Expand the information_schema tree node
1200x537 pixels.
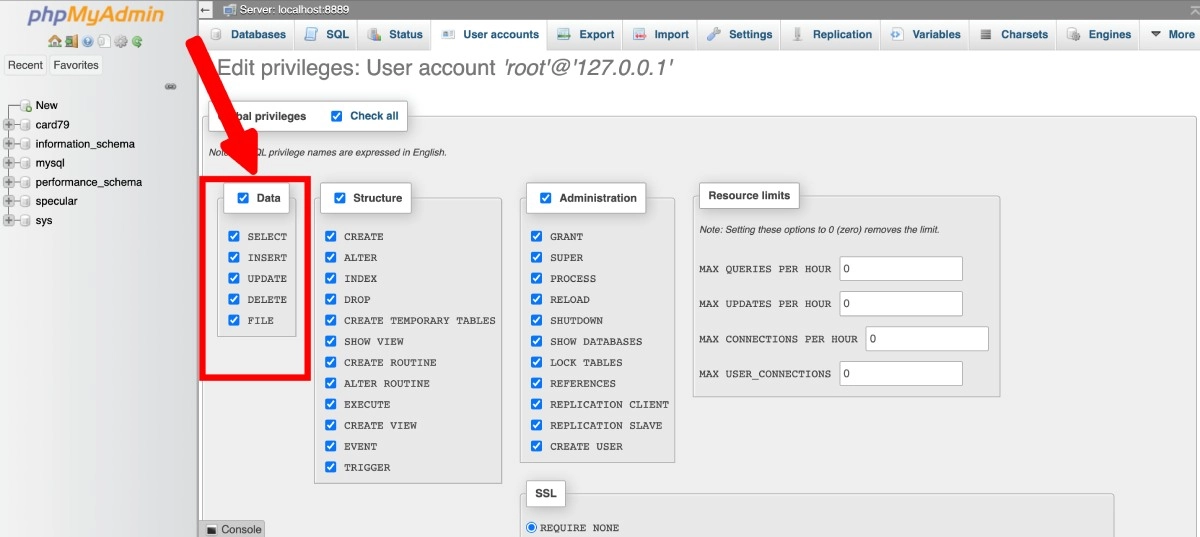coord(9,144)
